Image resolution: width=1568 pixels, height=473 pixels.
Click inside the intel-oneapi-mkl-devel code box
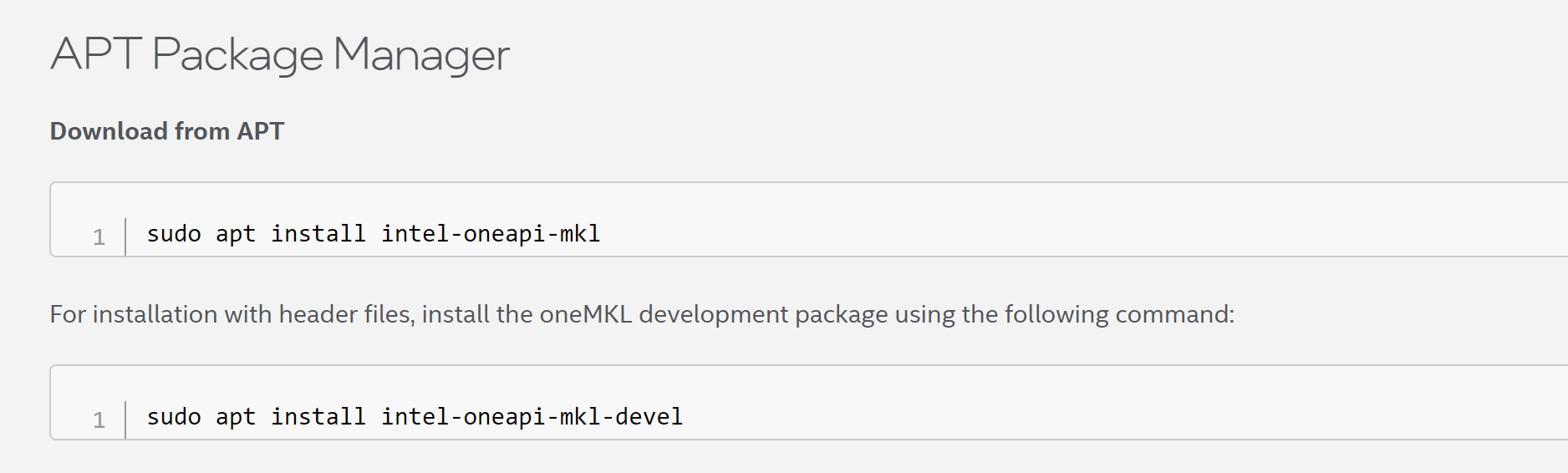[809, 402]
